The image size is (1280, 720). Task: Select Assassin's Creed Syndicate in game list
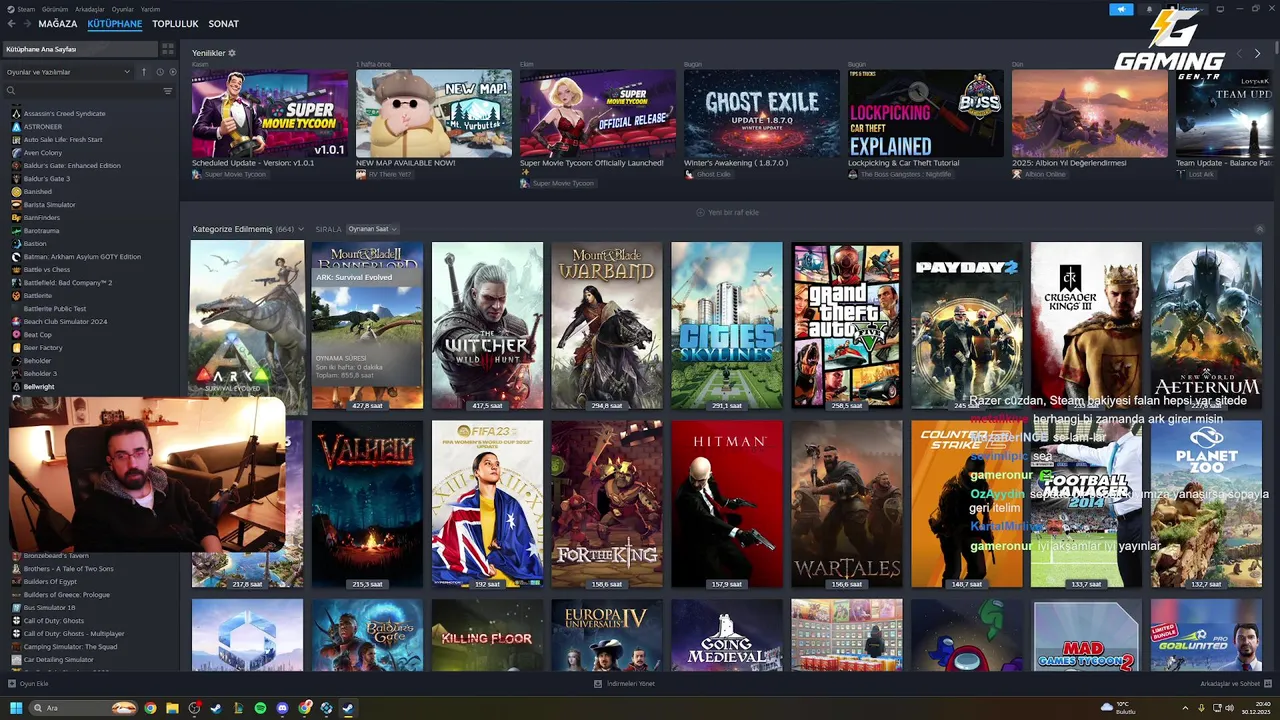point(64,113)
